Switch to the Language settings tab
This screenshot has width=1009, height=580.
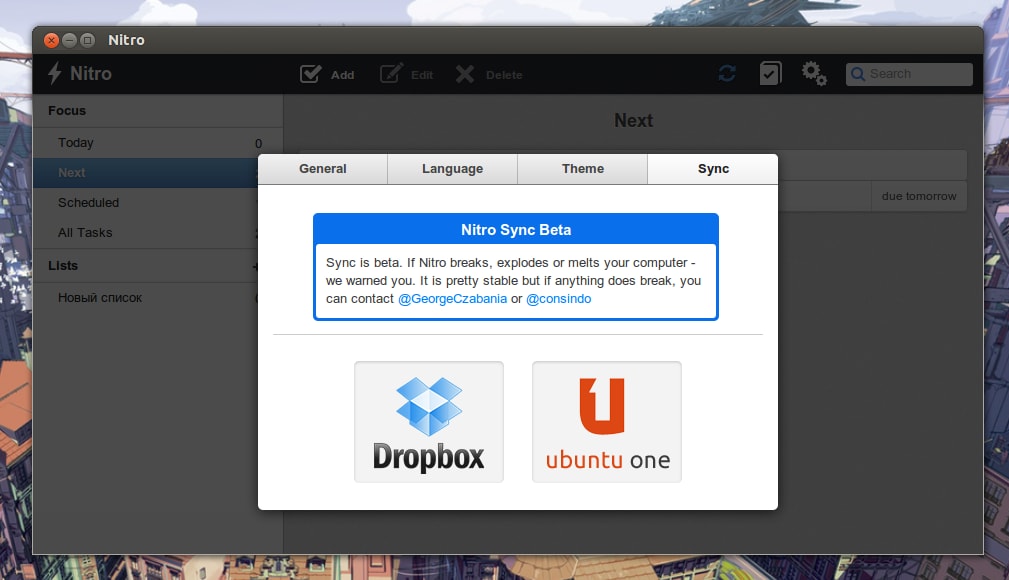click(452, 169)
